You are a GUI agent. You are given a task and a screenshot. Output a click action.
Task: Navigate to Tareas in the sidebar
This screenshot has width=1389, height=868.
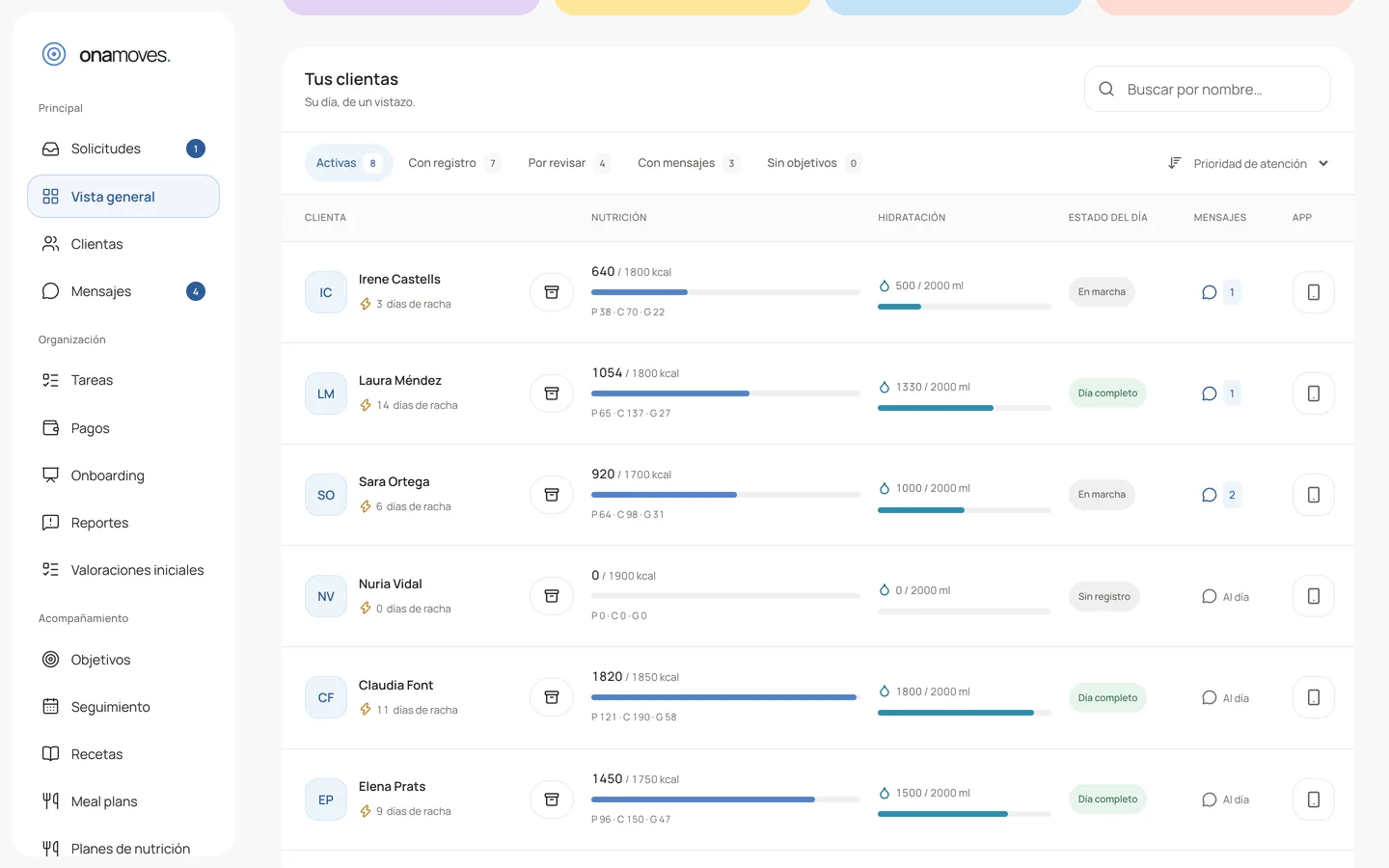(123, 380)
